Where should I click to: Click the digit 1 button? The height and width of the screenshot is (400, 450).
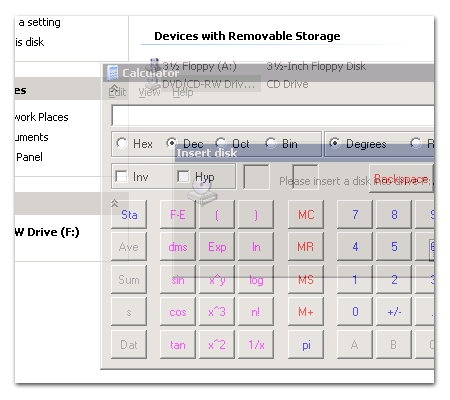tap(355, 279)
